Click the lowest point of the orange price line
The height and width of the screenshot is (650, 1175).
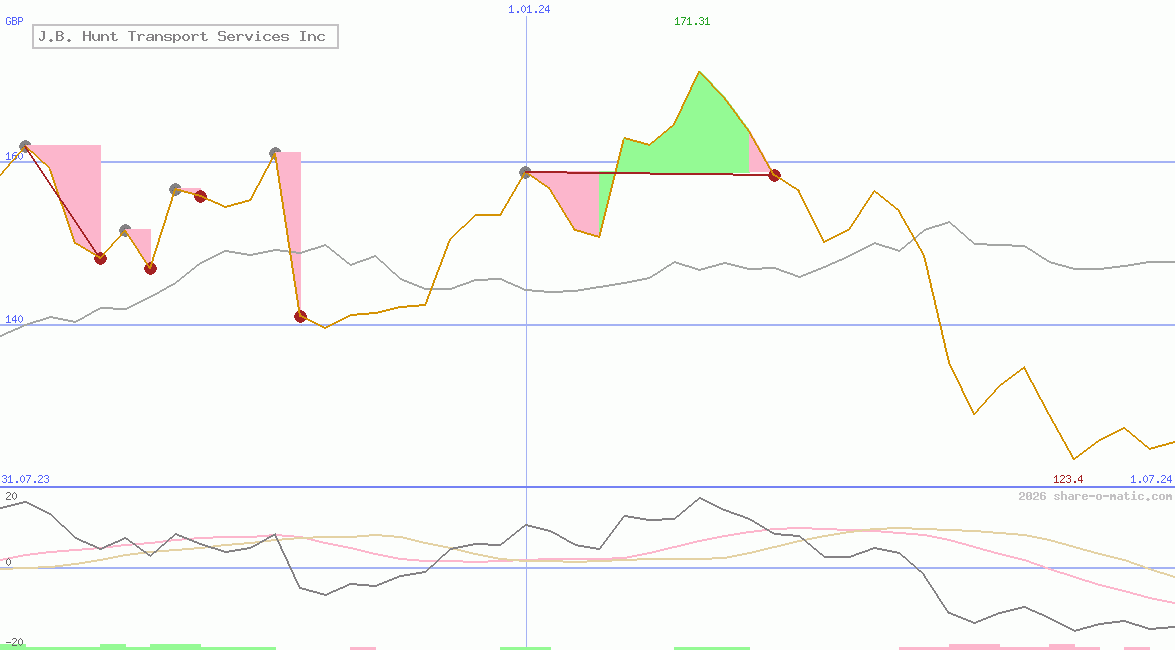click(1073, 459)
